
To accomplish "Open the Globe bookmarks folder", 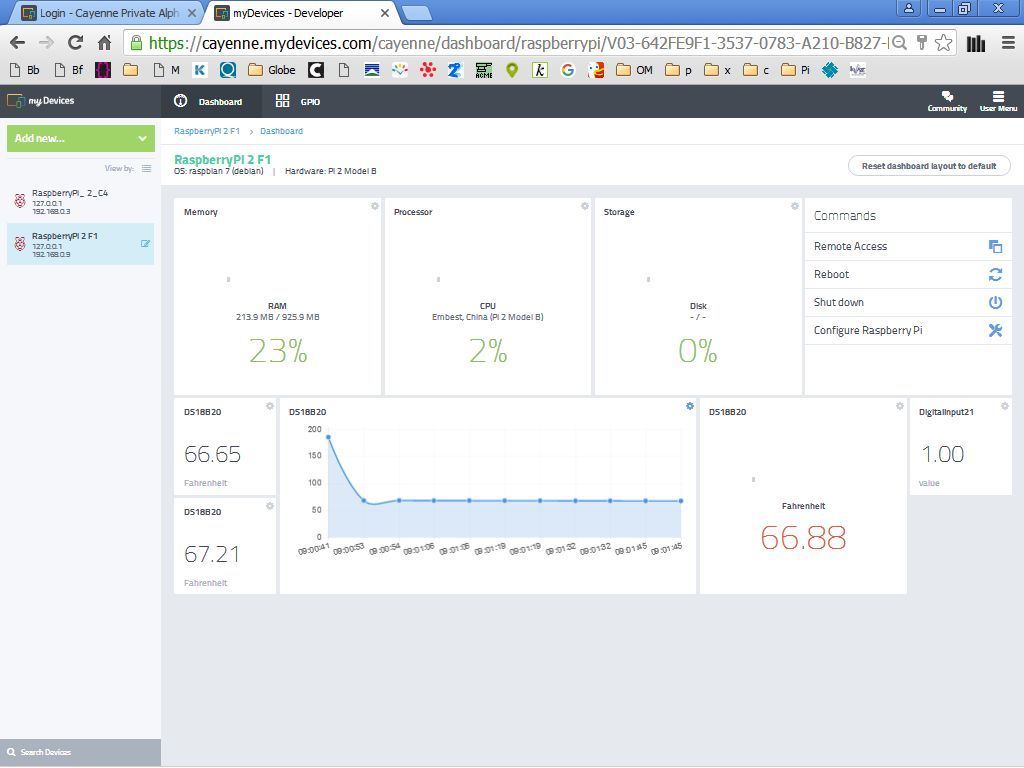I will coord(272,70).
